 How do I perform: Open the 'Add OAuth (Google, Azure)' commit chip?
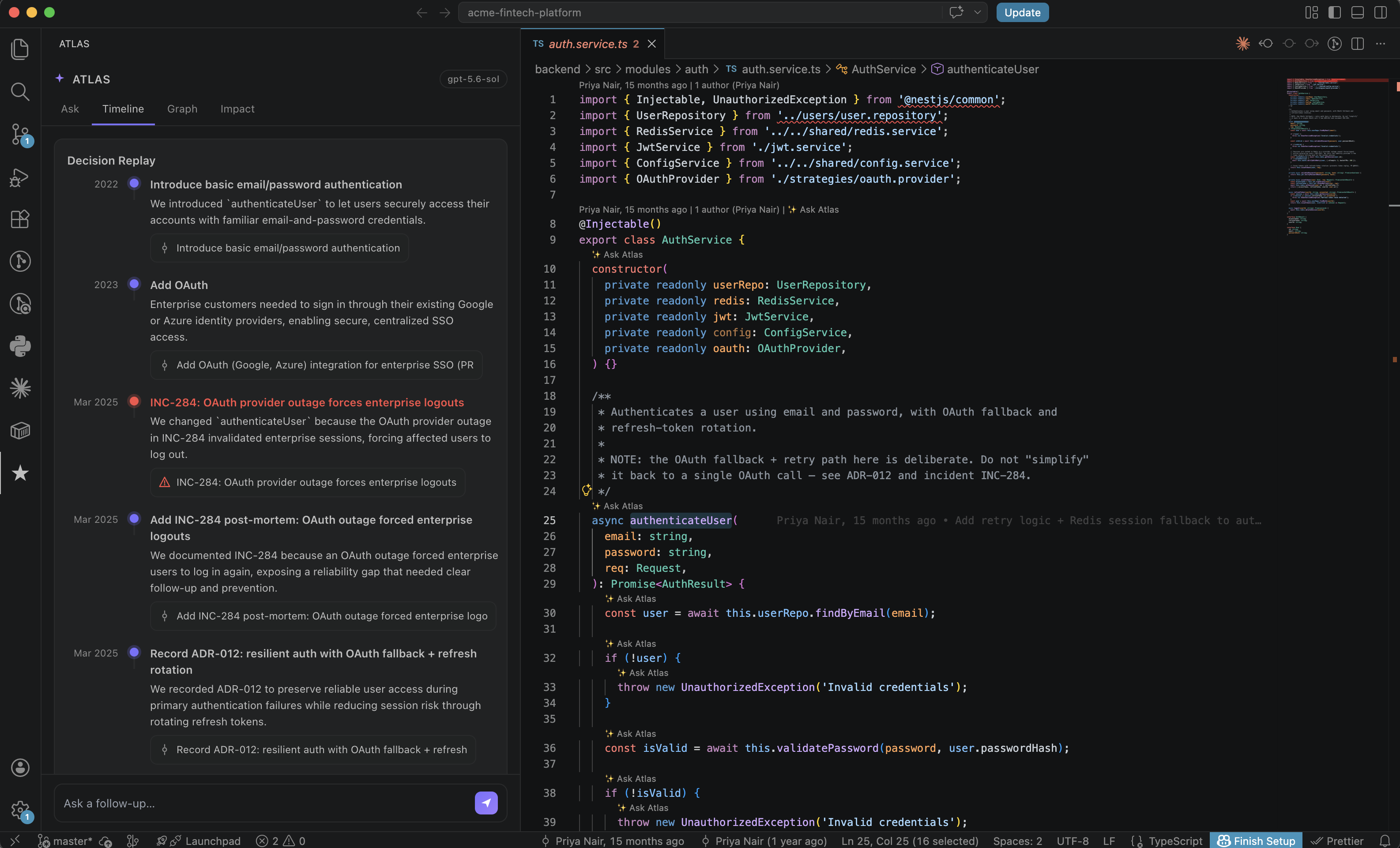316,364
